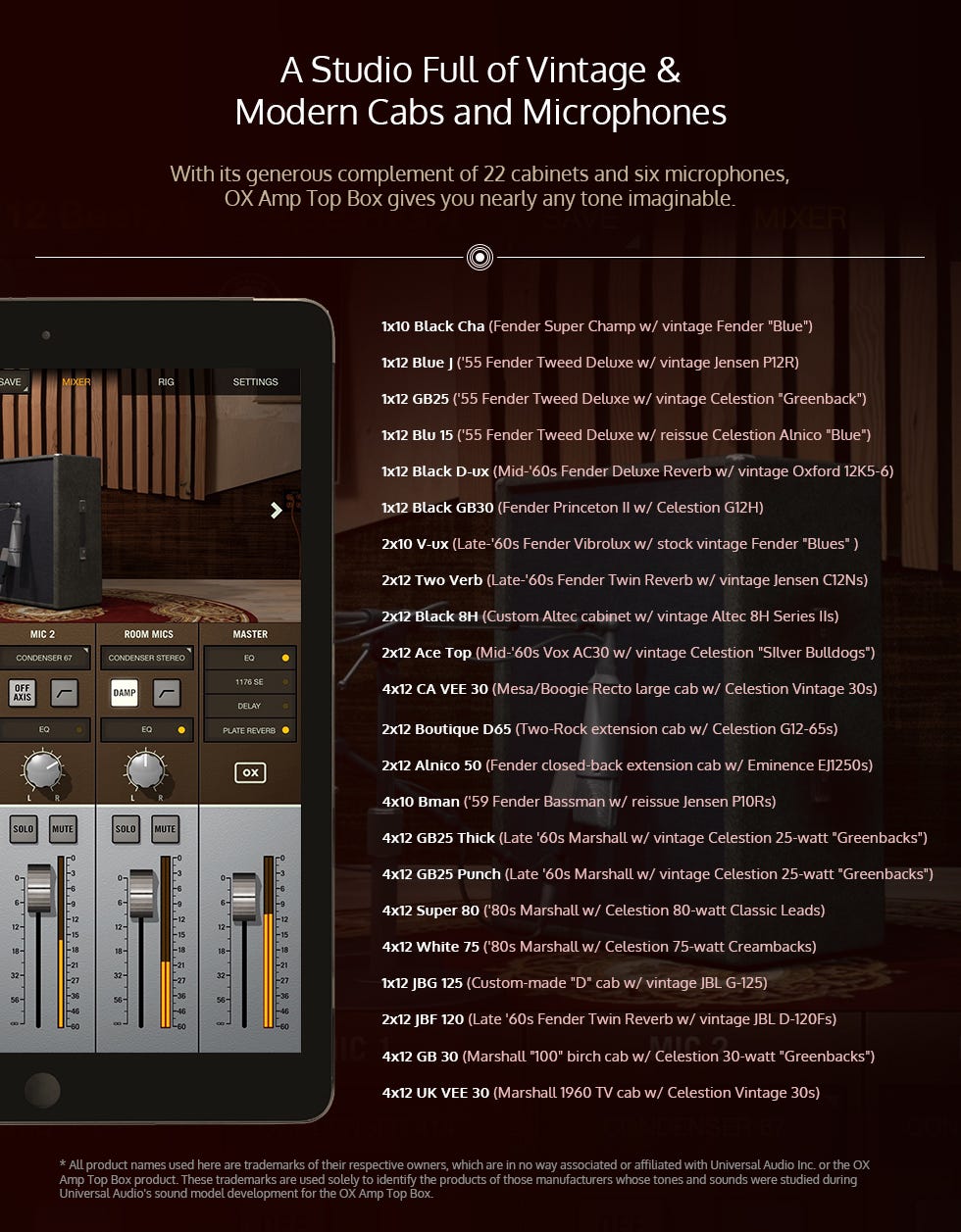This screenshot has height=1232, width=961.
Task: Click the Mic 2 volume fader
Action: (39, 890)
